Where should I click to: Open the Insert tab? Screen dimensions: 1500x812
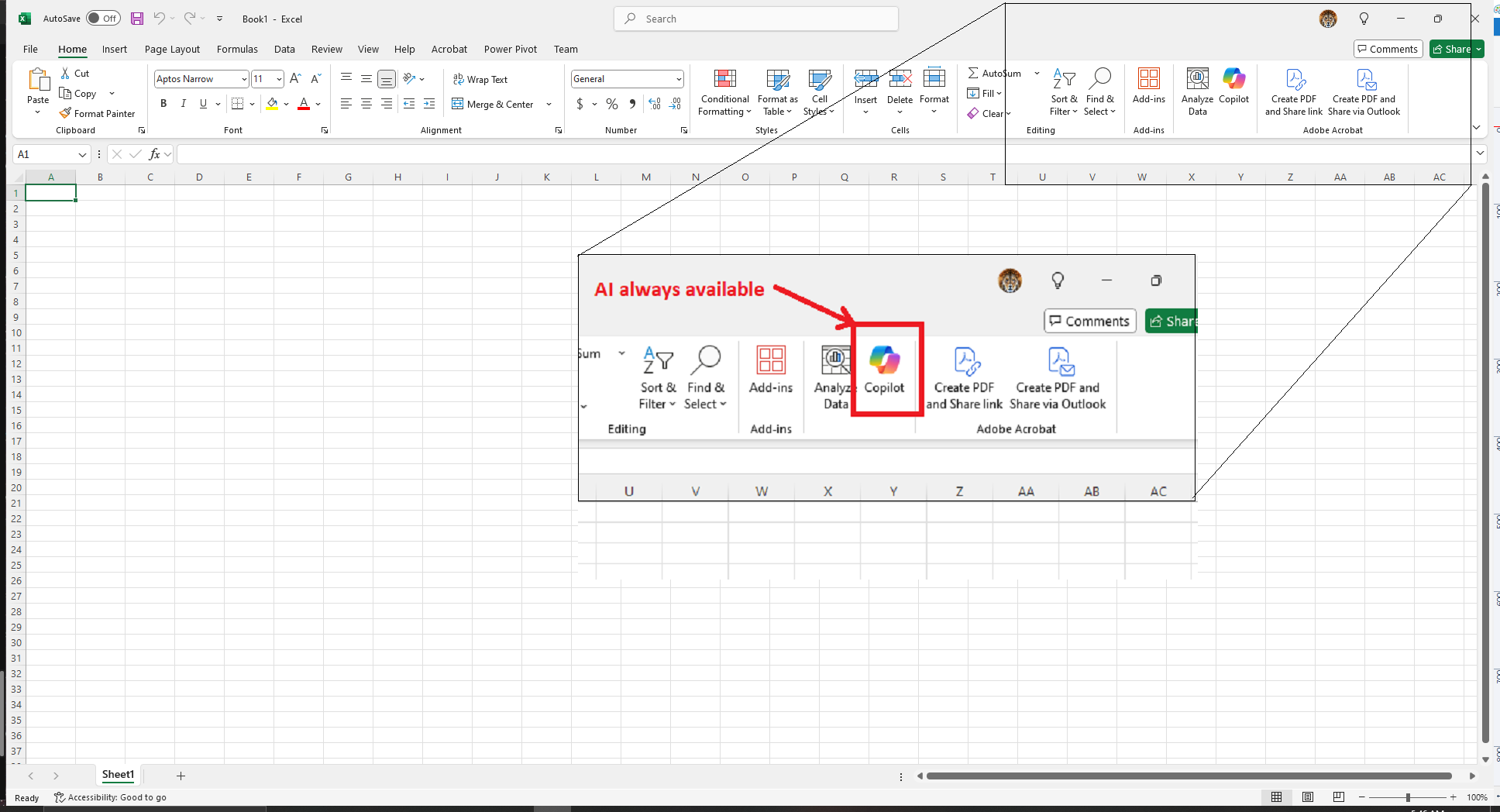click(115, 49)
